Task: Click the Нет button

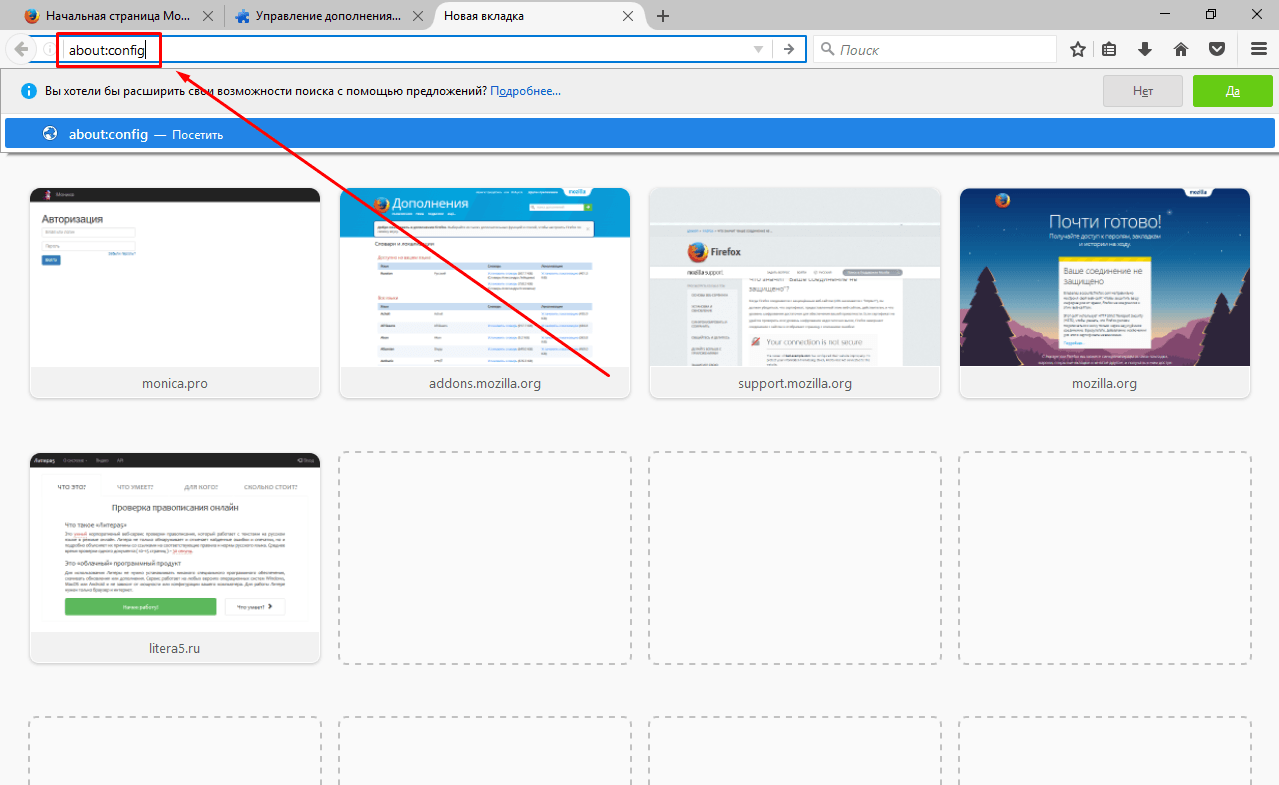Action: coord(1143,91)
